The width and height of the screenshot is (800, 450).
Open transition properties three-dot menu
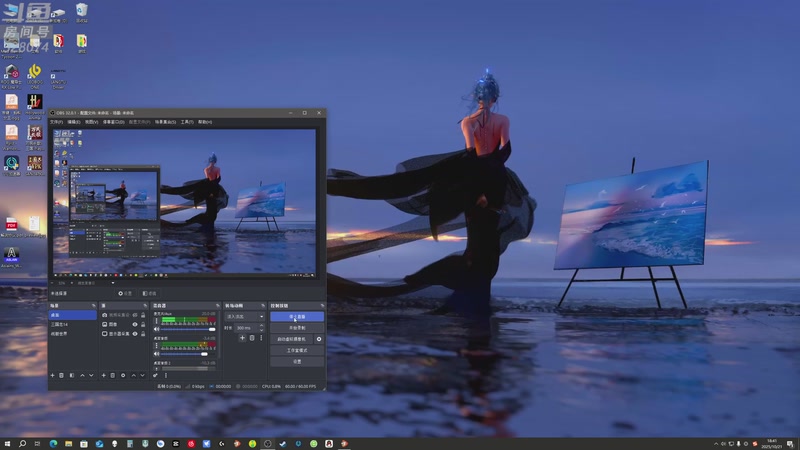pos(261,338)
